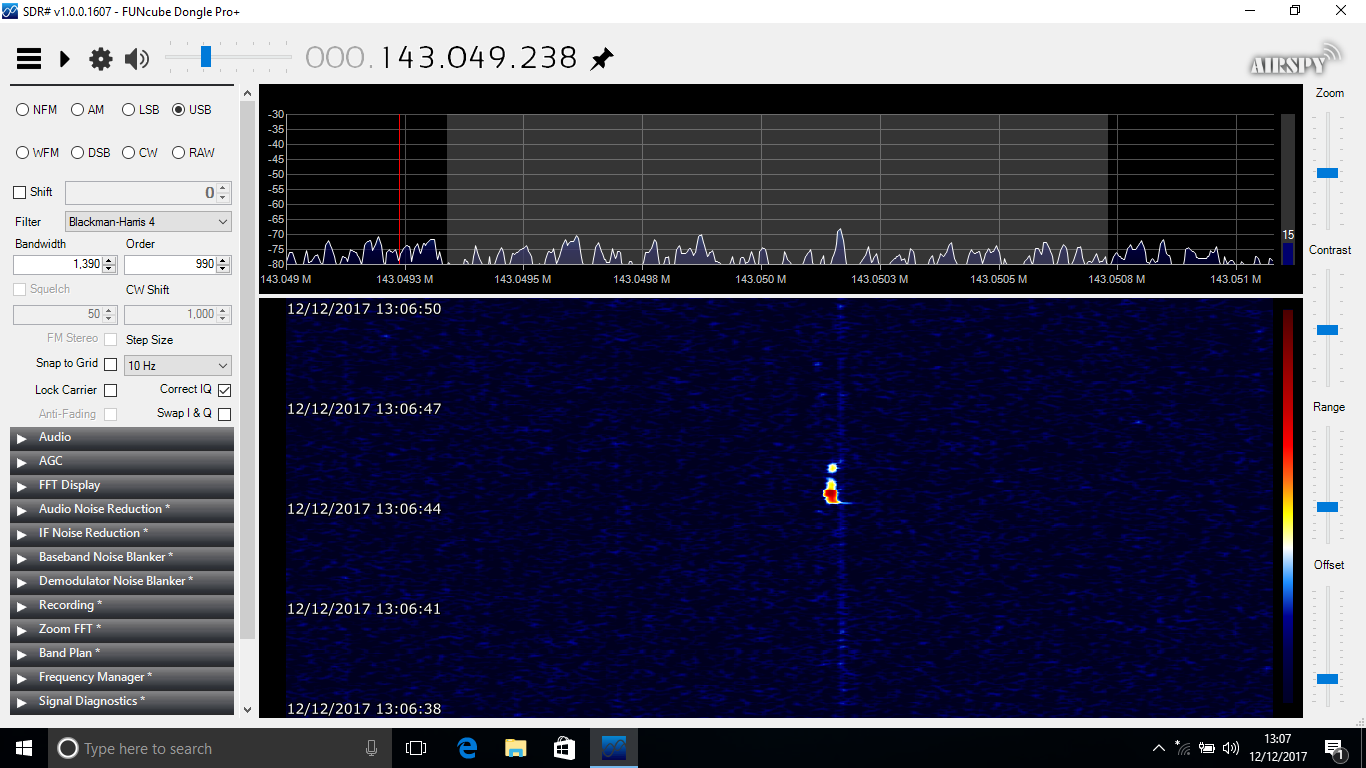This screenshot has height=768, width=1366.
Task: Open File Explorer from taskbar
Action: click(x=515, y=748)
